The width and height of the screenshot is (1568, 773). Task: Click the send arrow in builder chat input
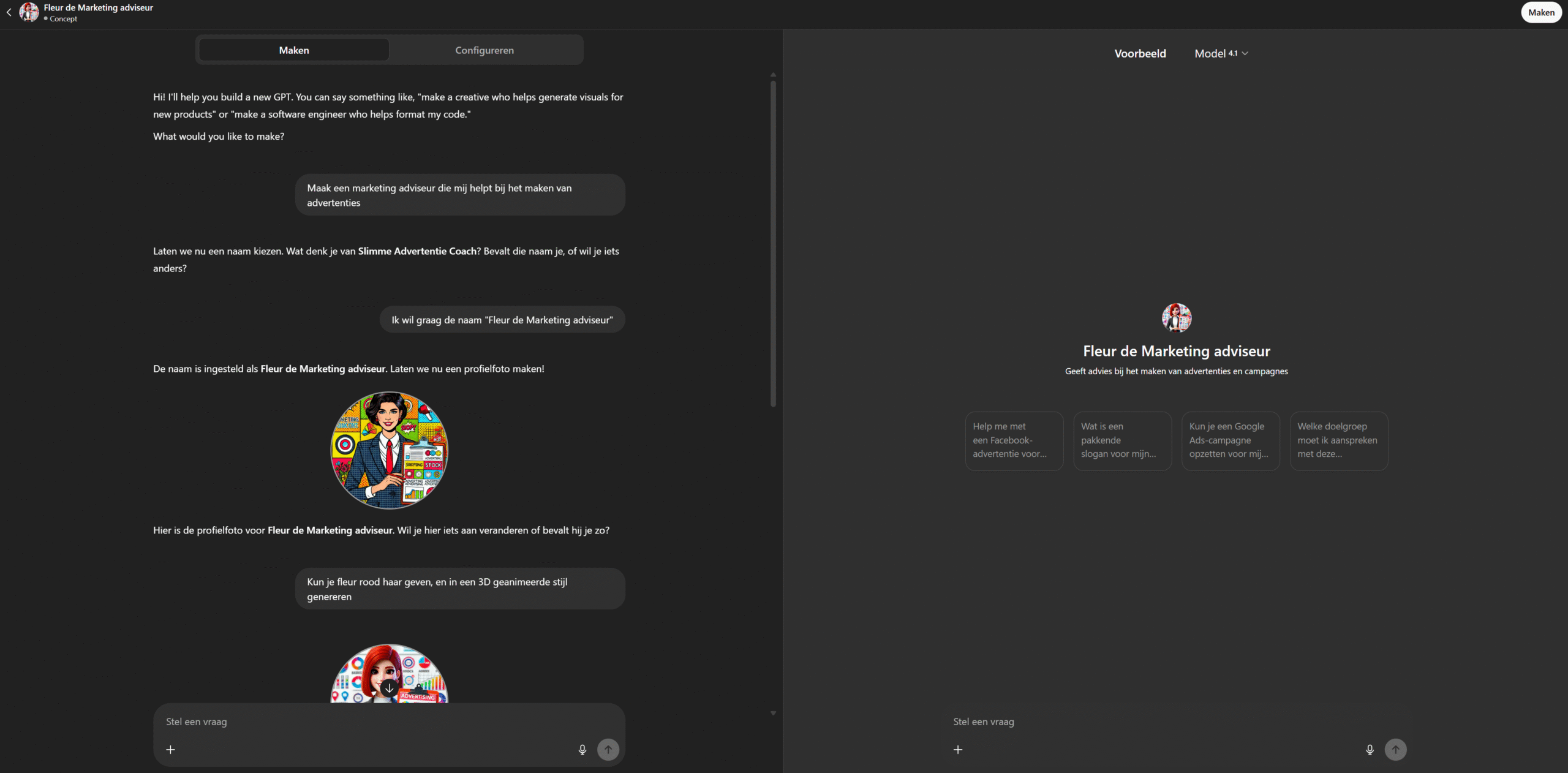(x=608, y=749)
